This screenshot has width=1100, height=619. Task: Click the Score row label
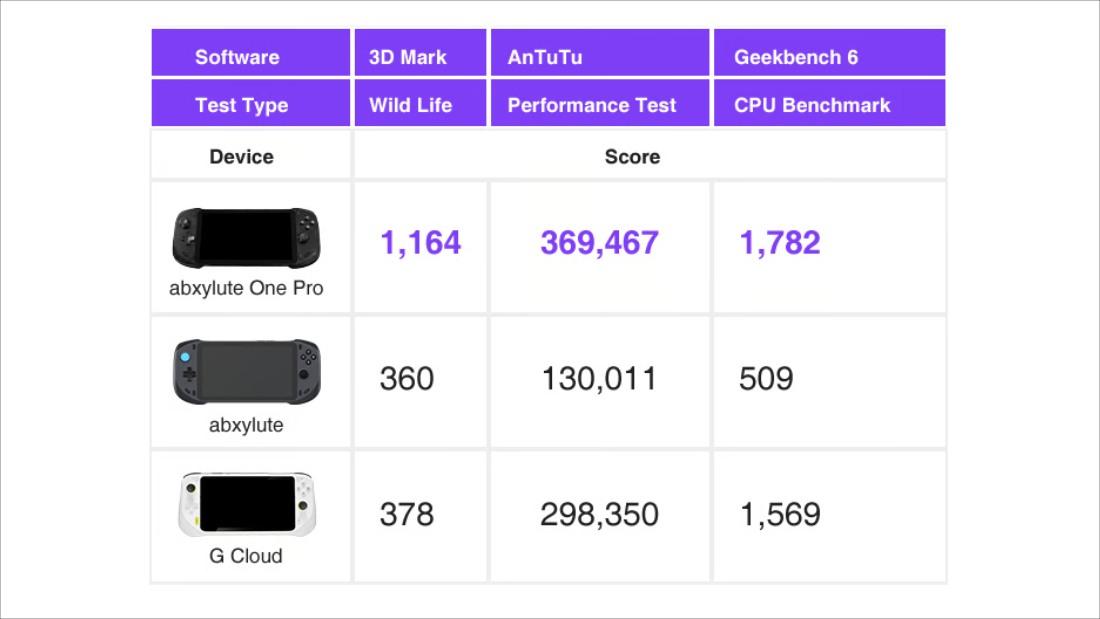click(x=632, y=157)
